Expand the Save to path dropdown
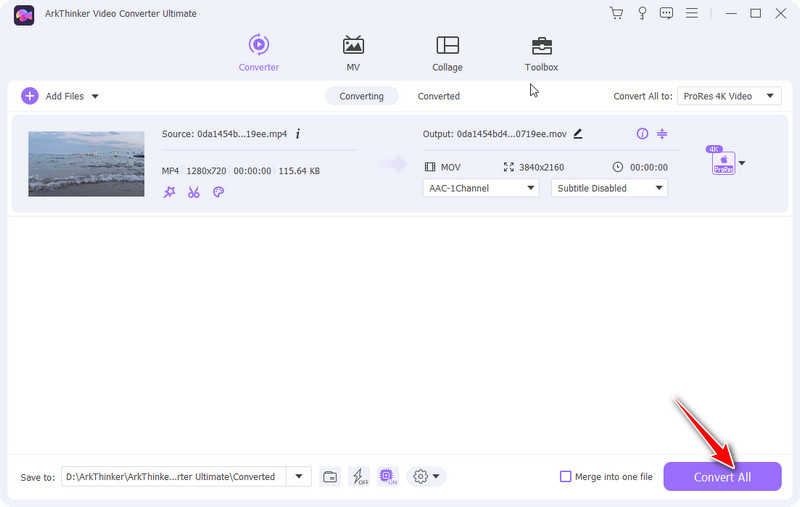Screen dimensions: 800x507 tap(299, 476)
